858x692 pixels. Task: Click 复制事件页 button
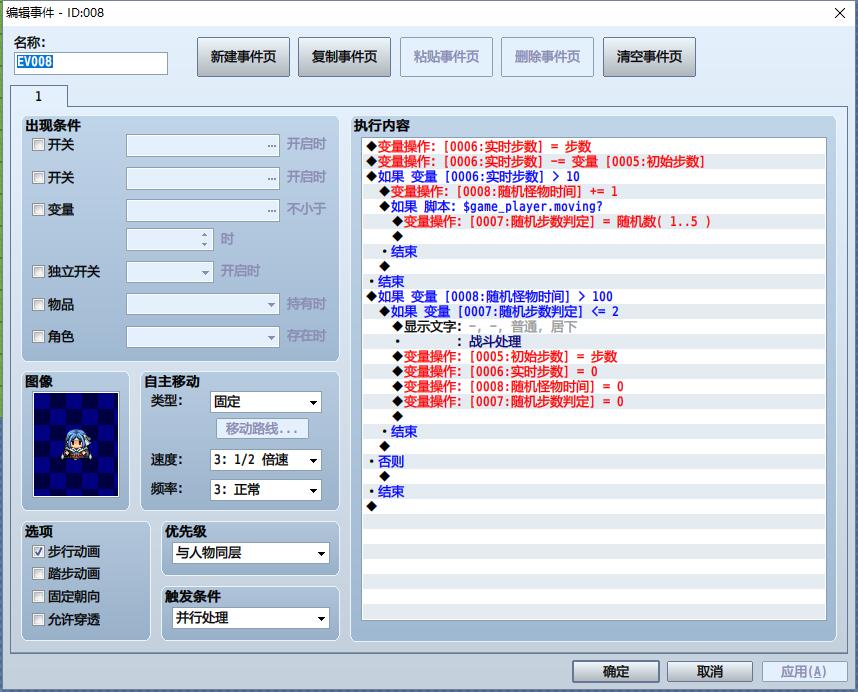344,57
